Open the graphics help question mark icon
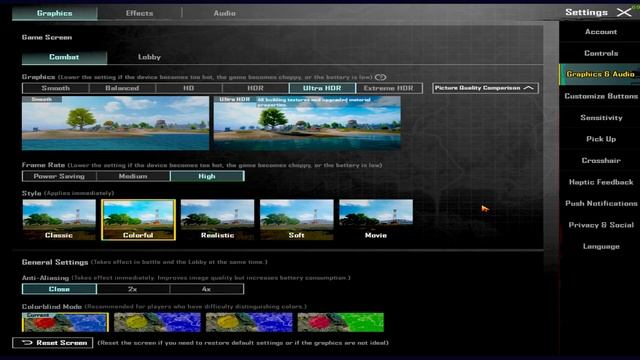This screenshot has height=360, width=640. tap(380, 77)
